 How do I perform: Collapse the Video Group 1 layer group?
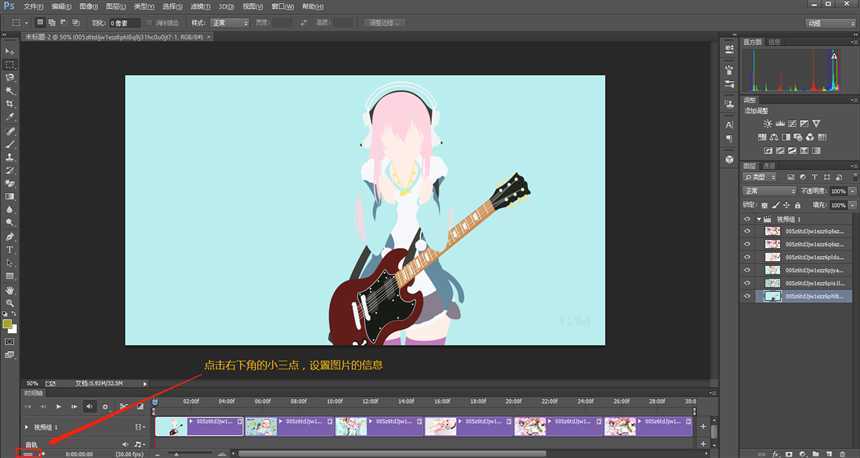pos(759,219)
